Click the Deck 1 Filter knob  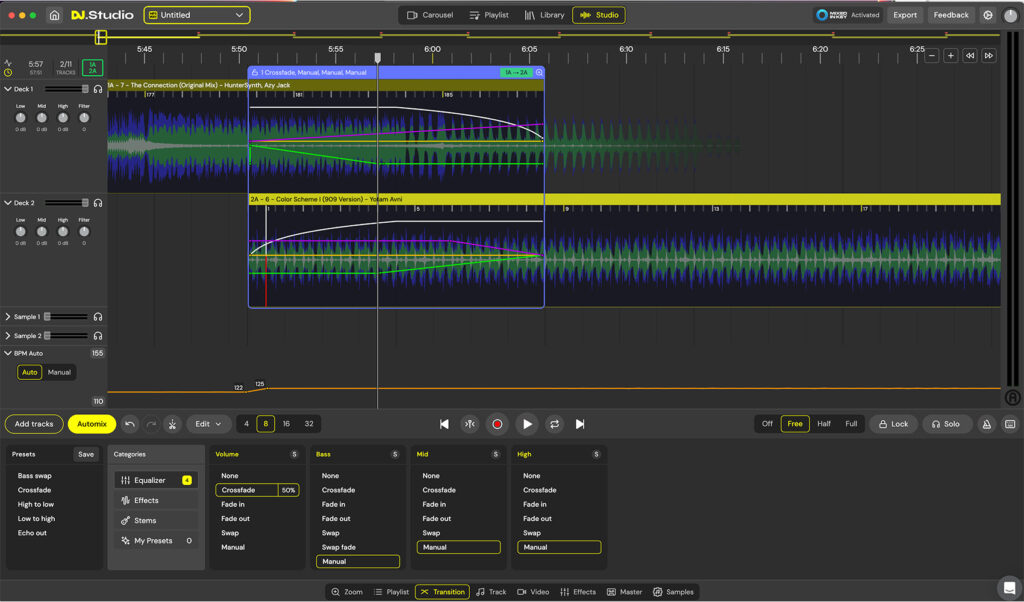coord(84,118)
